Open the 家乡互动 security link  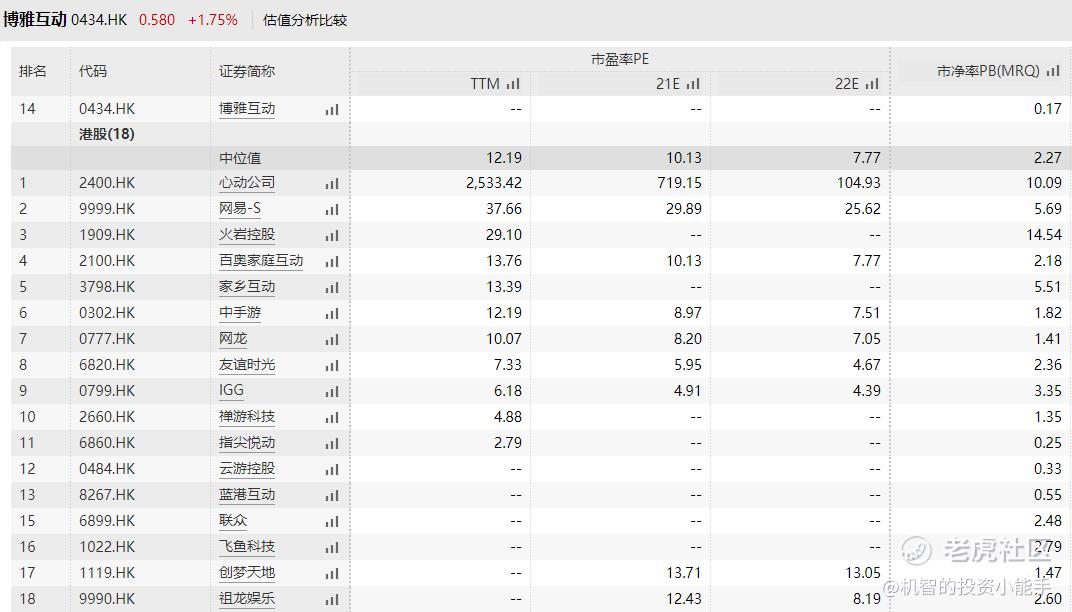[x=247, y=286]
